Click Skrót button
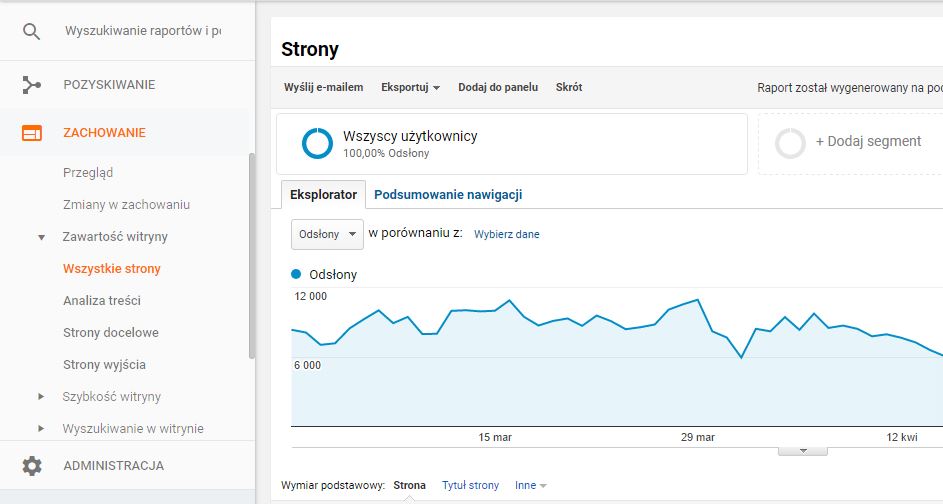943x504 pixels. point(569,87)
